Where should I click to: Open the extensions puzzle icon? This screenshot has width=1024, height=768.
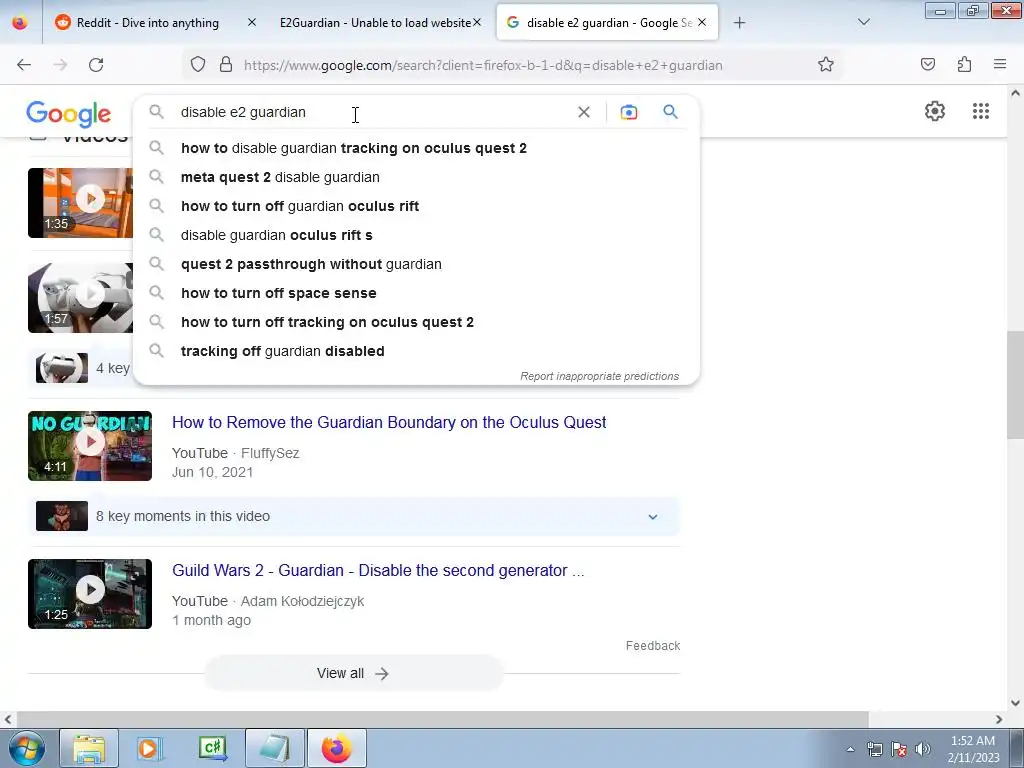click(x=964, y=65)
